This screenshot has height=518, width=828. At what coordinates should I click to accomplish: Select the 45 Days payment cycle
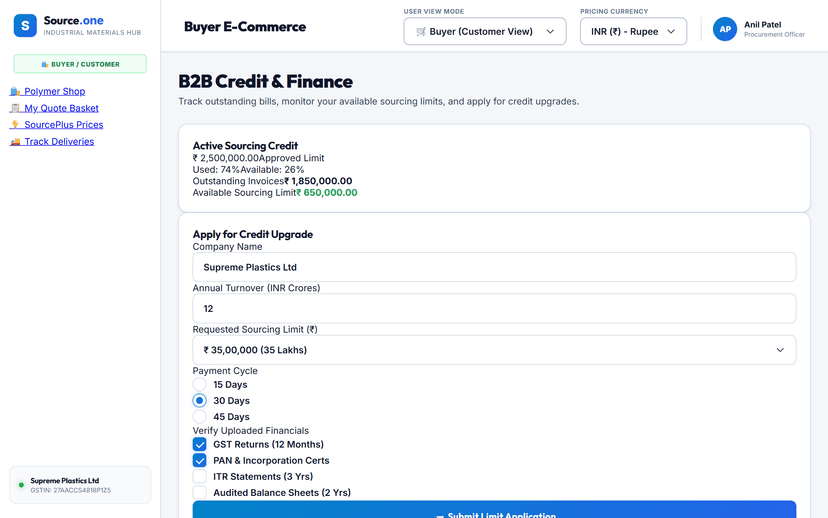[x=200, y=417]
